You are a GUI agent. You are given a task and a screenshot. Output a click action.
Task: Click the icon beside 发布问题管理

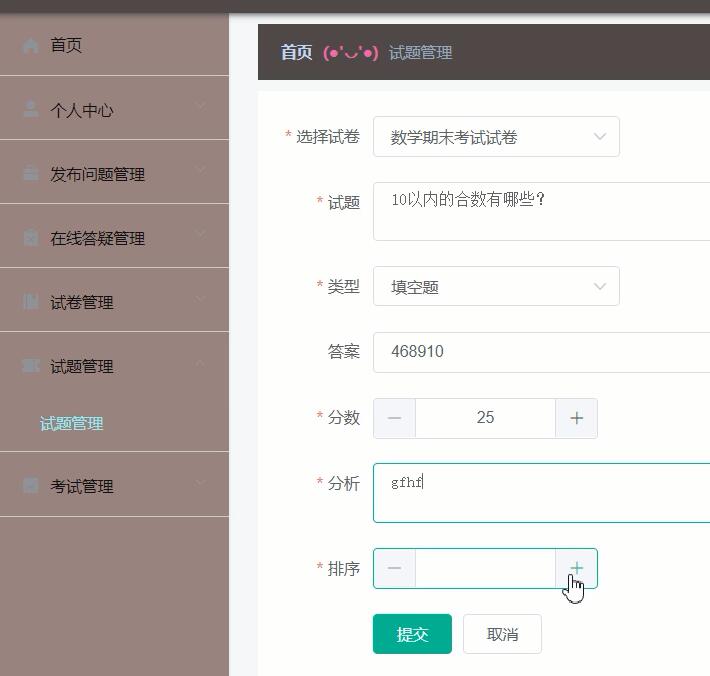(30, 173)
